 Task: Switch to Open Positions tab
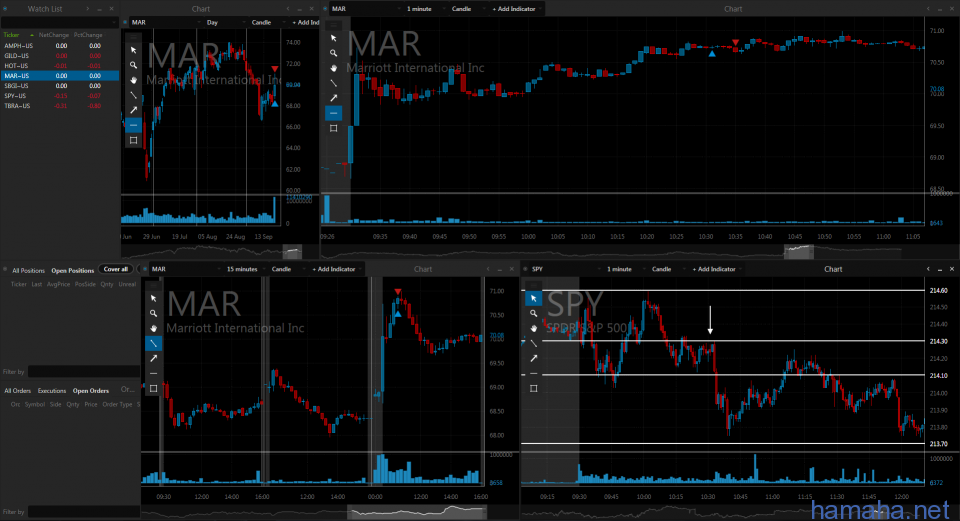tap(72, 270)
